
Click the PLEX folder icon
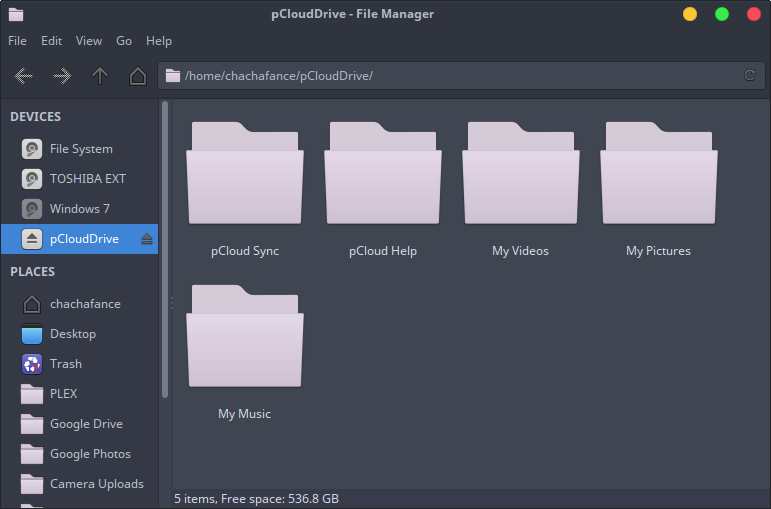tap(32, 394)
